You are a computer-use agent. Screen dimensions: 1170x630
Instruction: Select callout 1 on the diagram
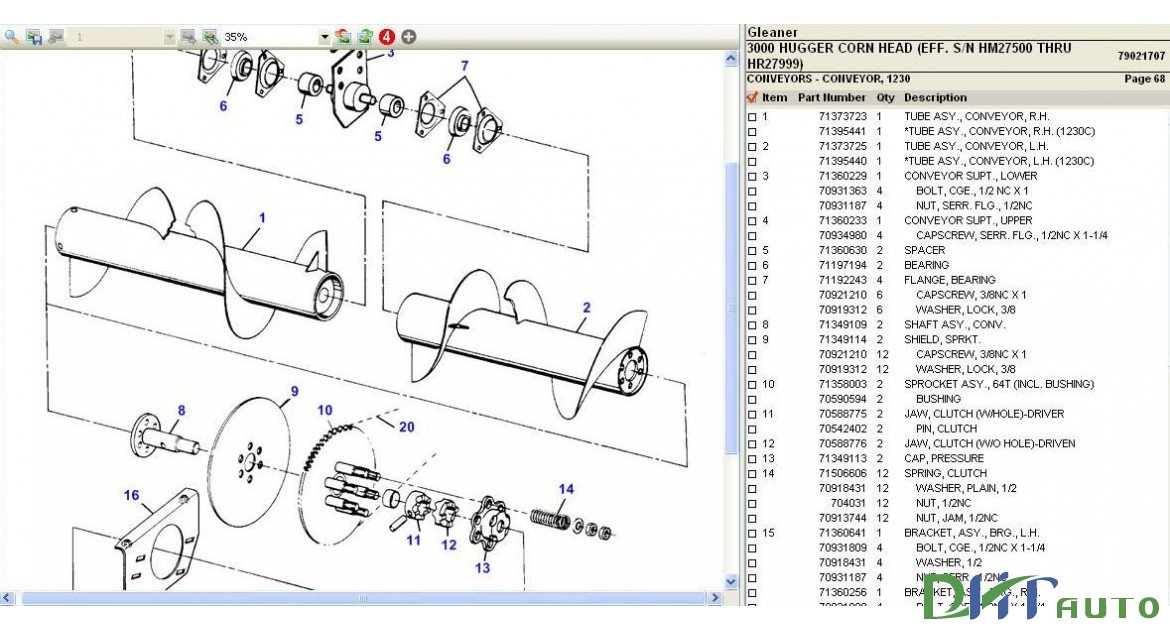coord(262,218)
